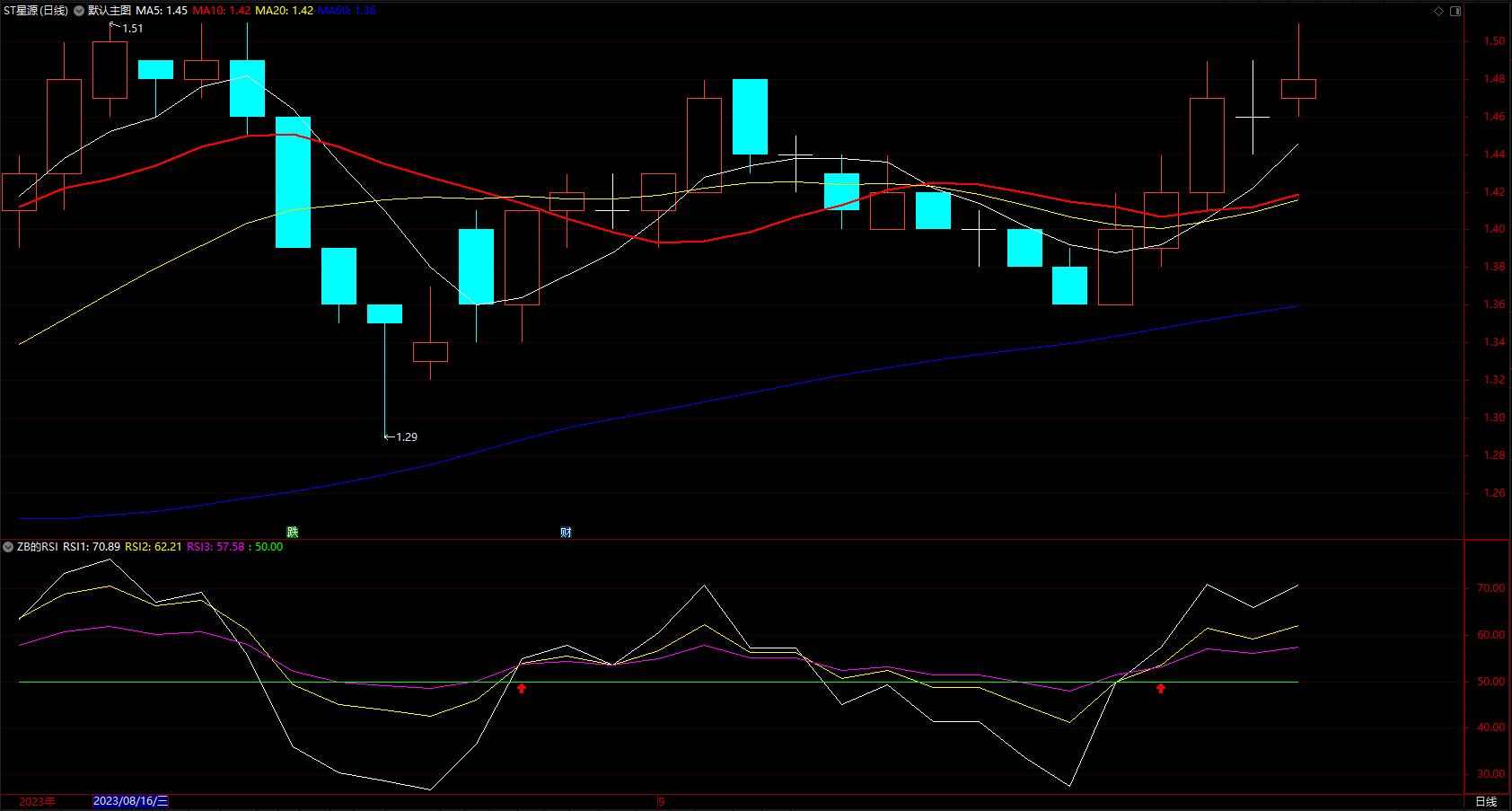Click the 30.00 RSI axis label

pos(1491,774)
